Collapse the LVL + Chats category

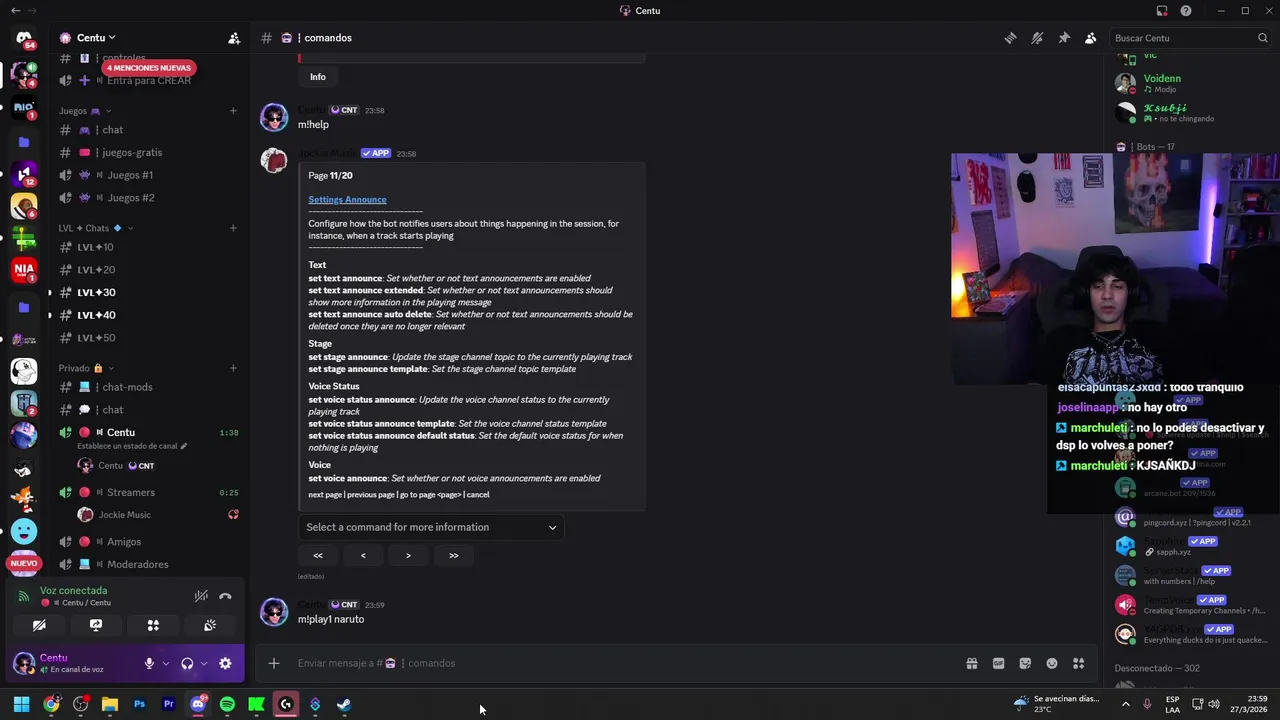pos(95,228)
